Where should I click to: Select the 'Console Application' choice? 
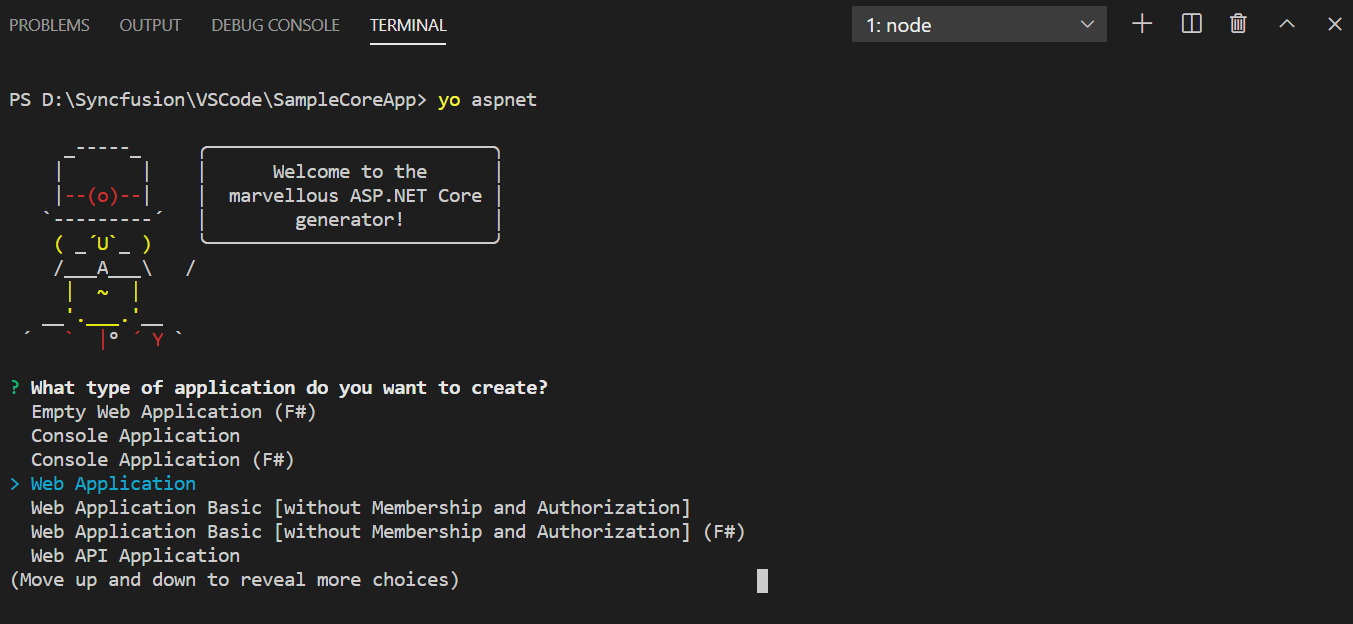tap(134, 435)
